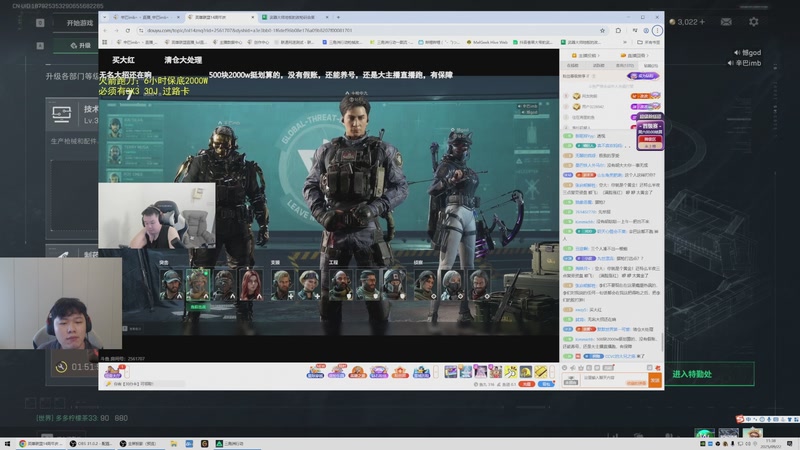Reload the Douyu page
Screen dimensions: 800x450
tap(128, 31)
